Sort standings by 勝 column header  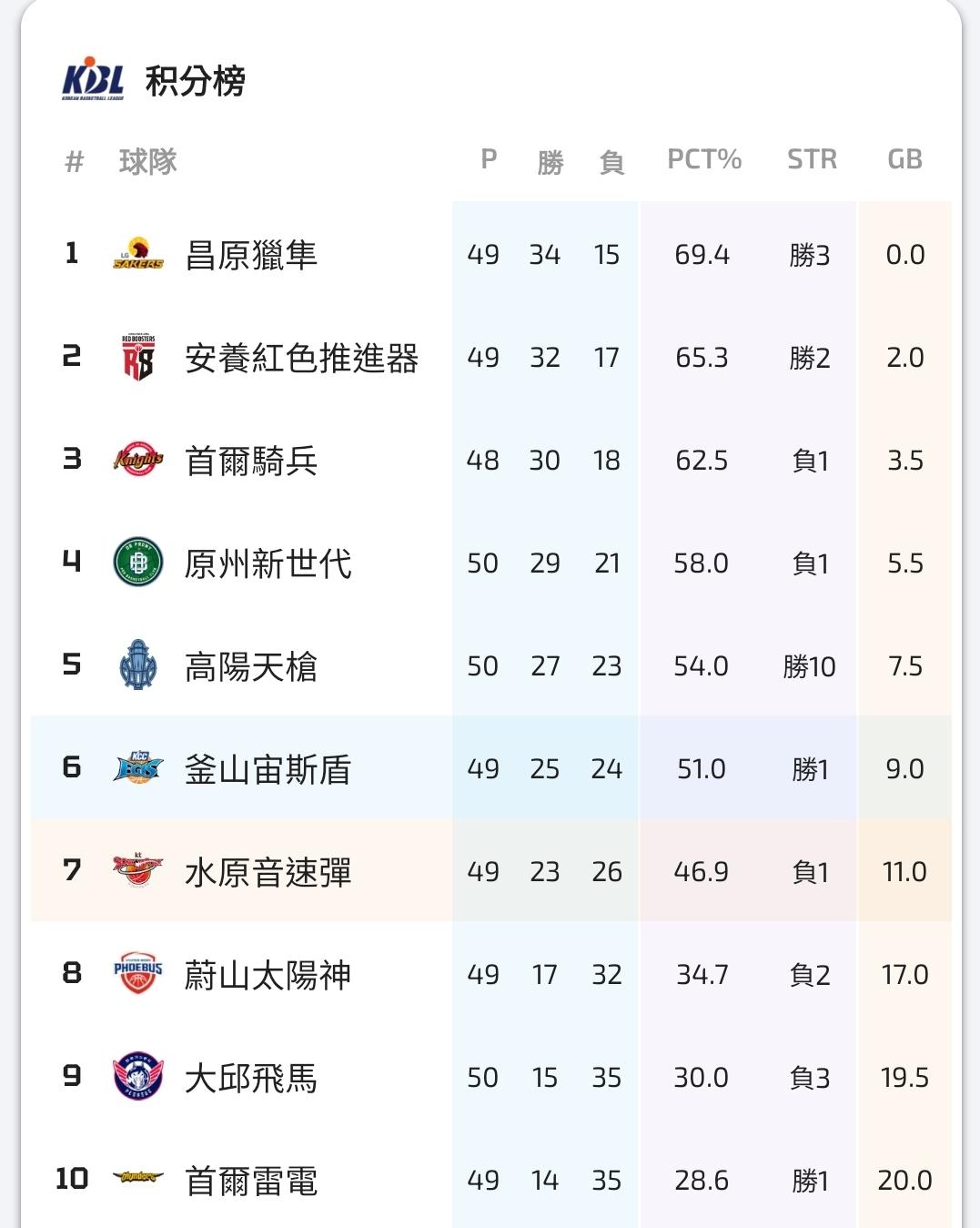coord(550,162)
